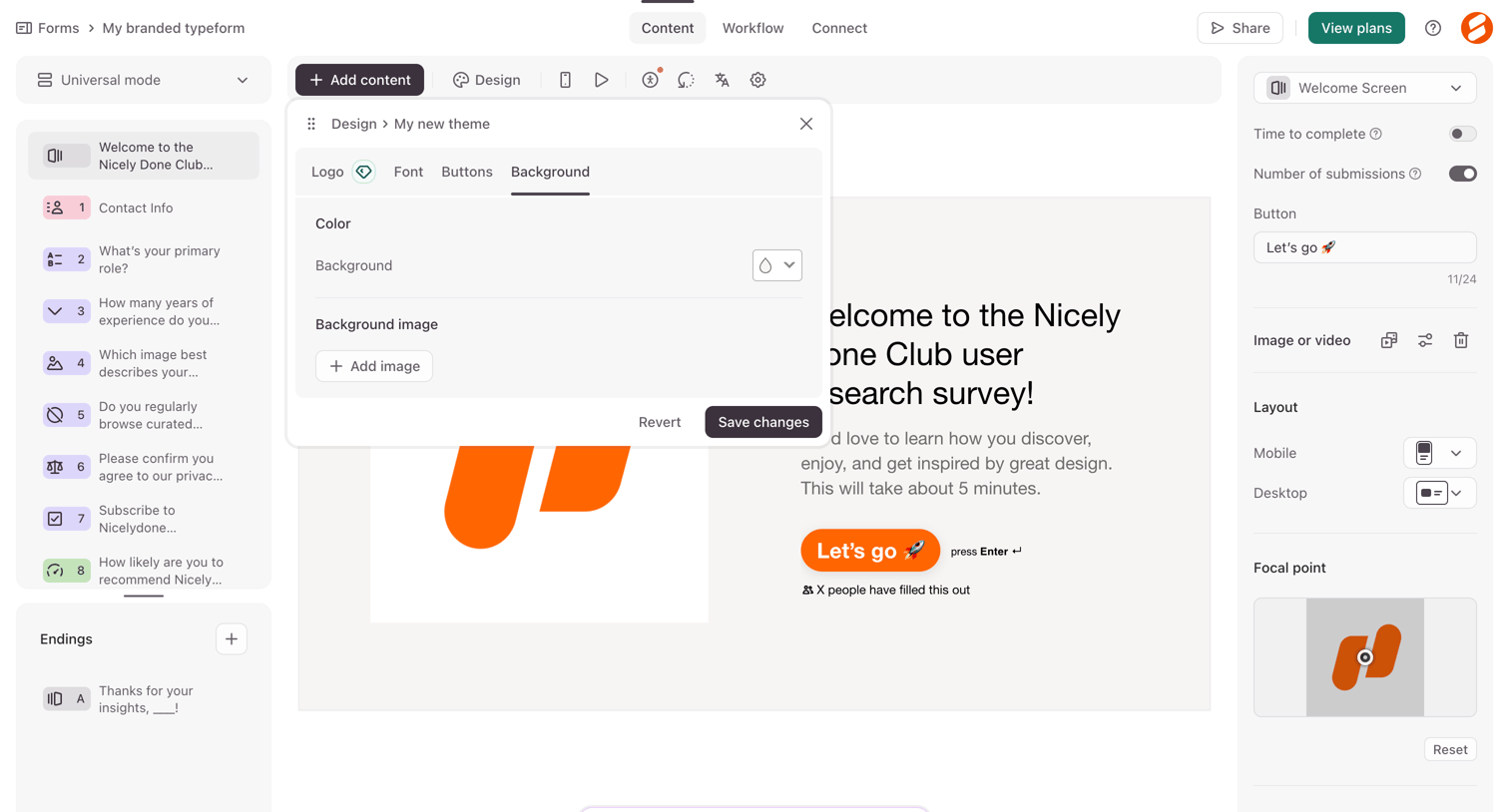The height and width of the screenshot is (812, 1509).
Task: Open the user account avatar
Action: (1477, 28)
